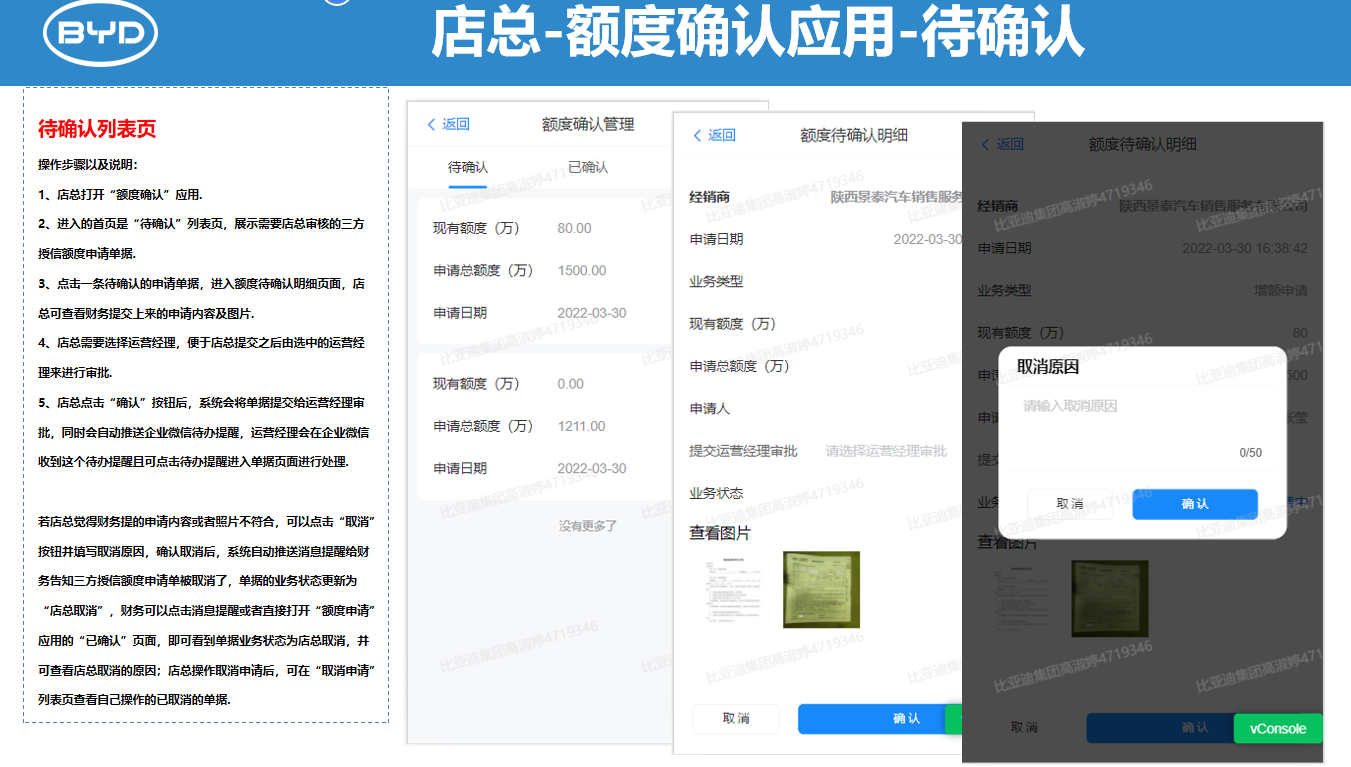Open the green photo thumbnail in middle panel

[821, 589]
